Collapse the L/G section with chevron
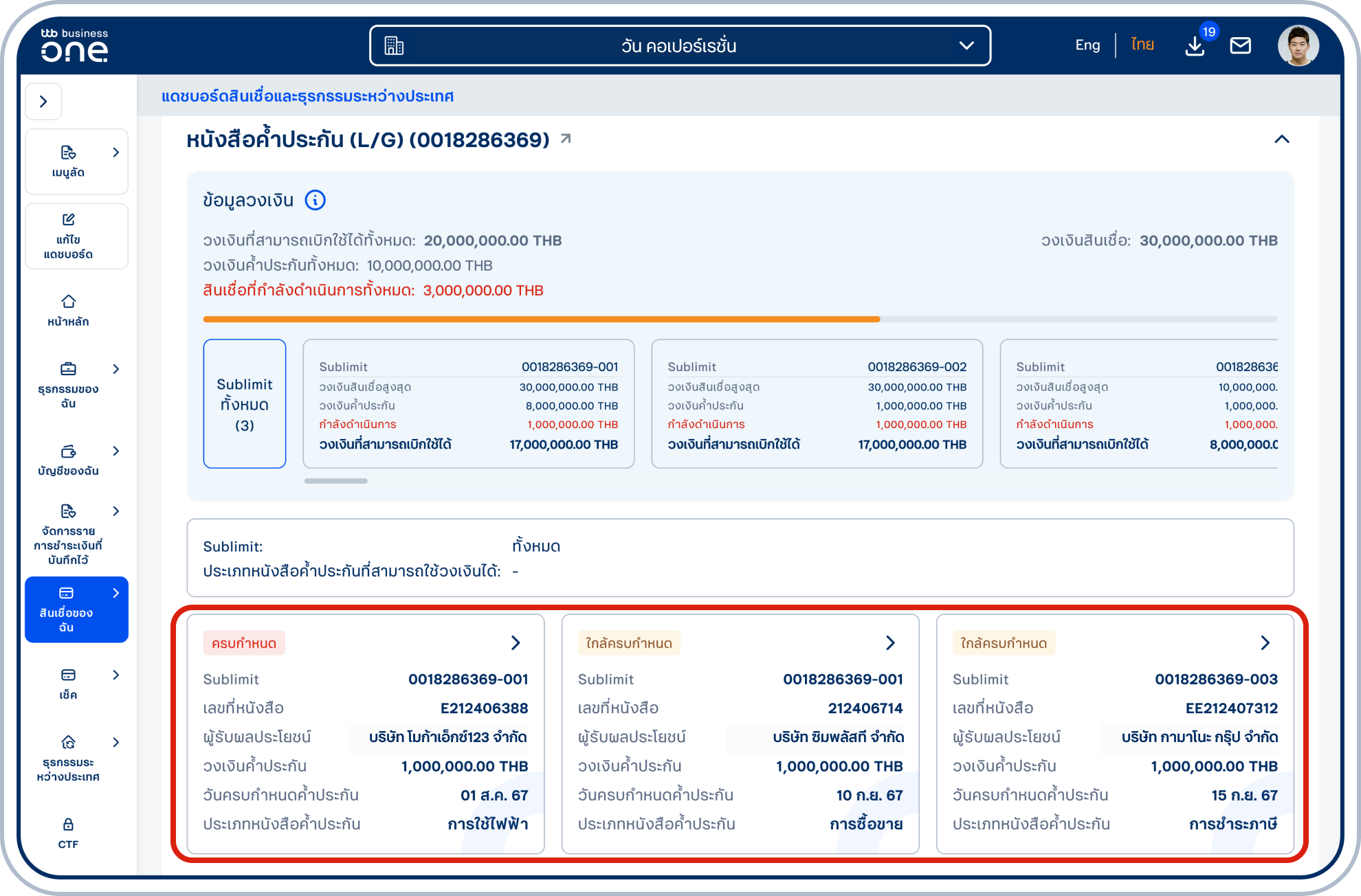 point(1281,139)
